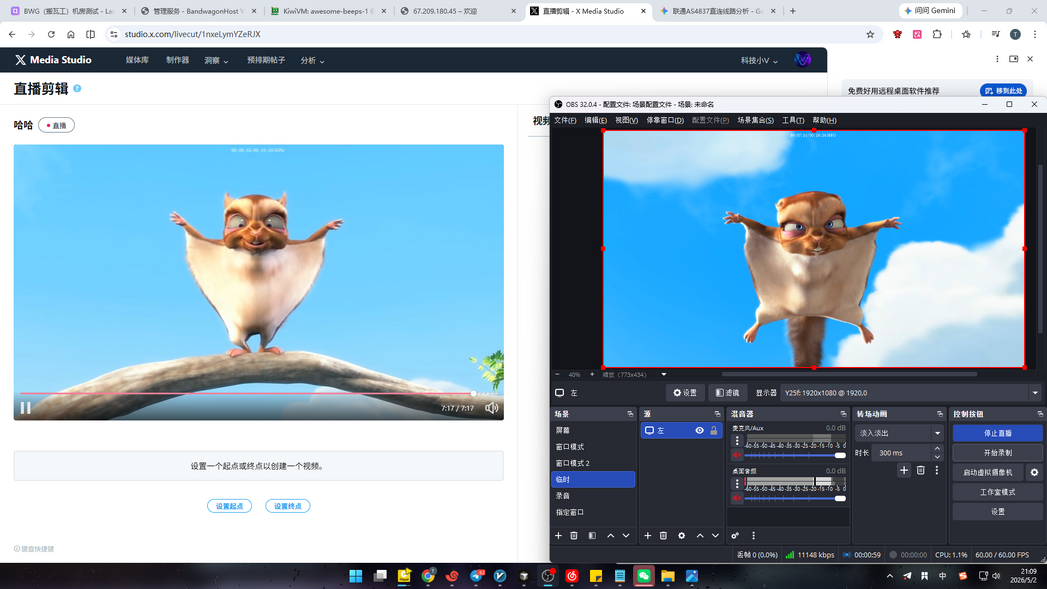Unmute the 麦克风/Aux channel speaker icon

(737, 455)
